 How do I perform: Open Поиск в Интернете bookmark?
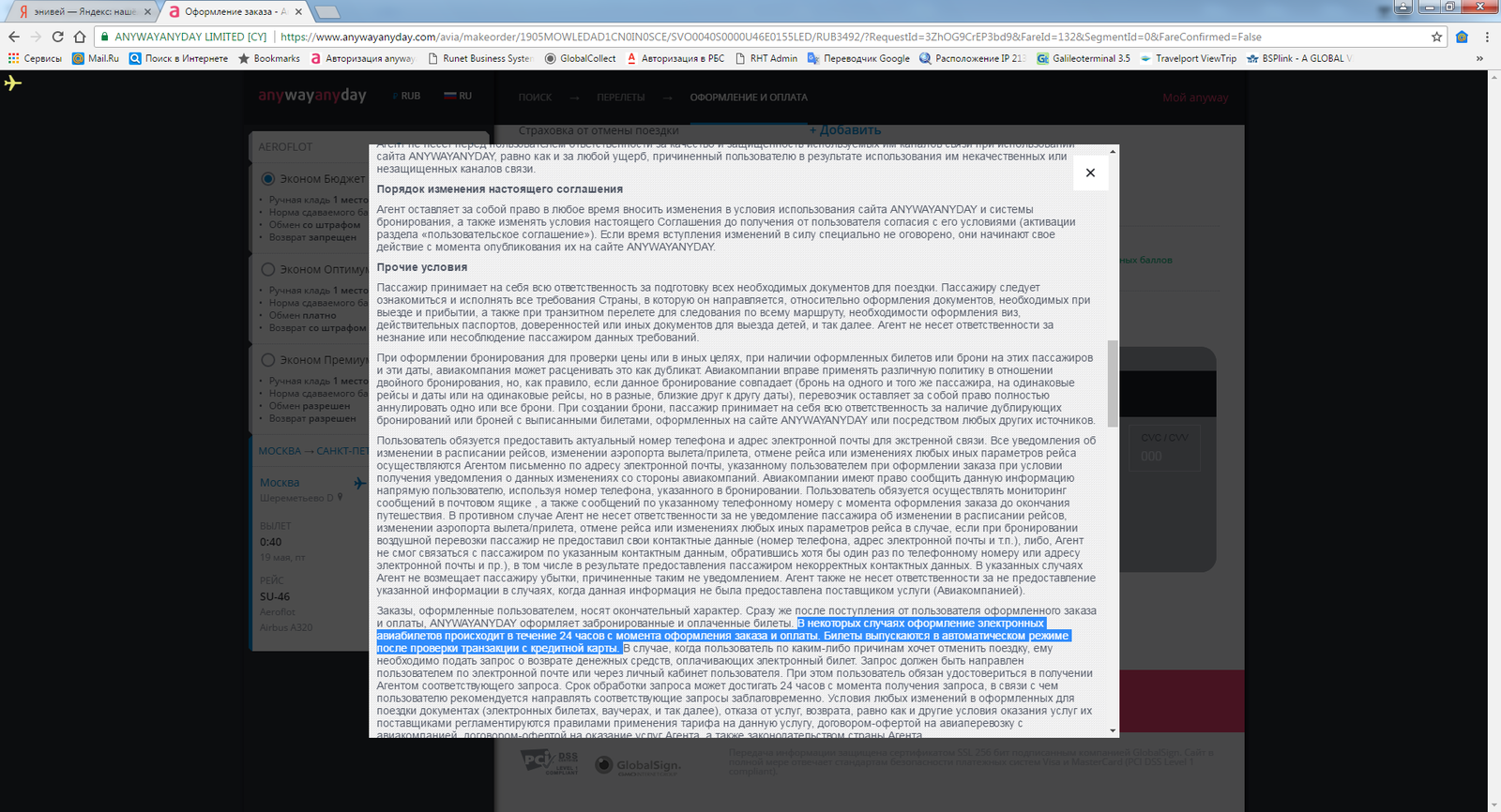(x=178, y=58)
